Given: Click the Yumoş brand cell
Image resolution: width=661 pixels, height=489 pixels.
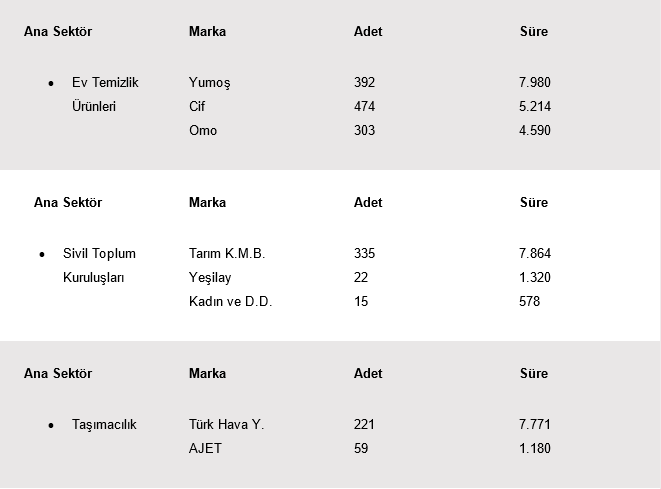Looking at the screenshot, I should point(210,83).
